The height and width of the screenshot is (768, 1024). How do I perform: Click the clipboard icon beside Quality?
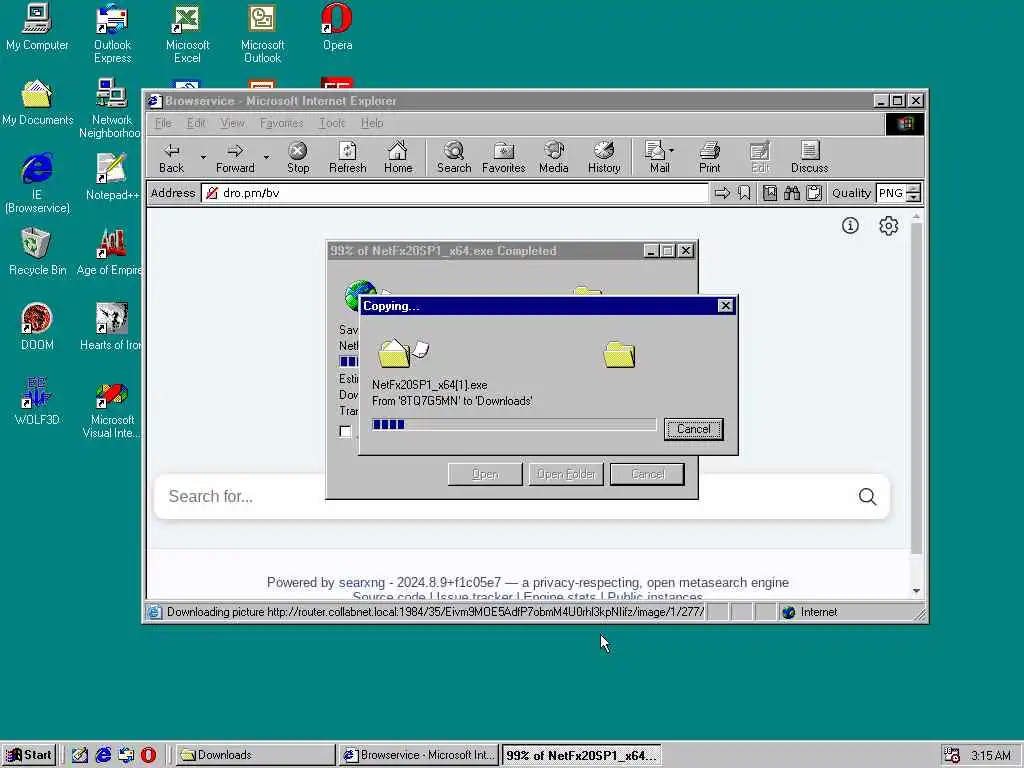(814, 193)
